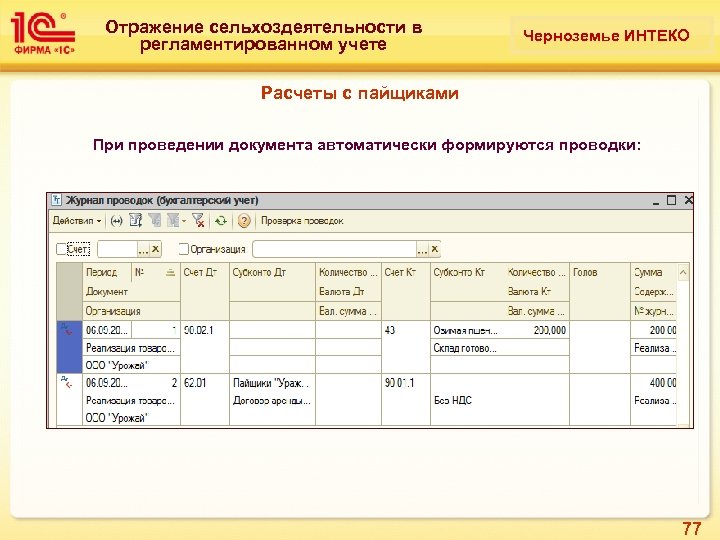The image size is (720, 540).
Task: Click the Период column header
Action: click(107, 272)
